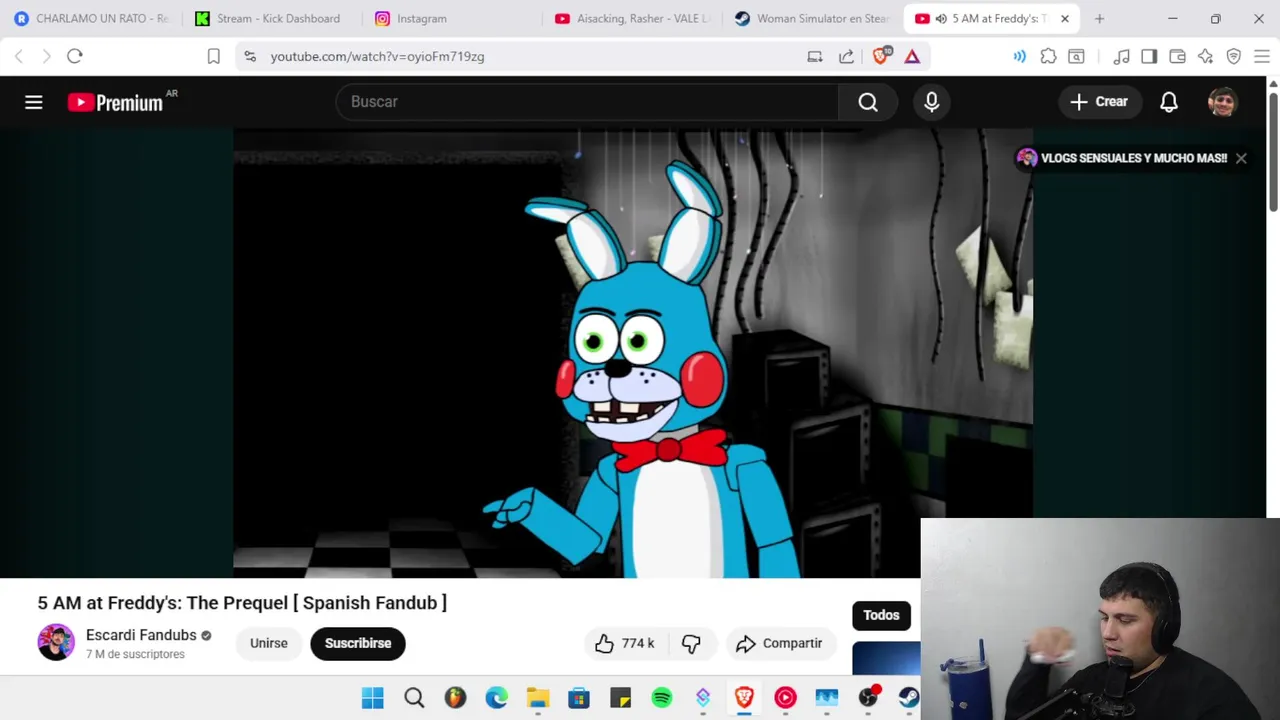Open the account avatar menu
The width and height of the screenshot is (1280, 720).
(x=1222, y=102)
